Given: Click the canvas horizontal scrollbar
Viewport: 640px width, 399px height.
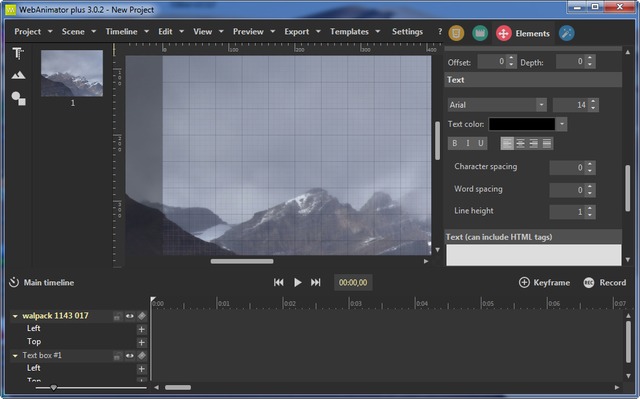Looking at the screenshot, I should pyautogui.click(x=242, y=261).
